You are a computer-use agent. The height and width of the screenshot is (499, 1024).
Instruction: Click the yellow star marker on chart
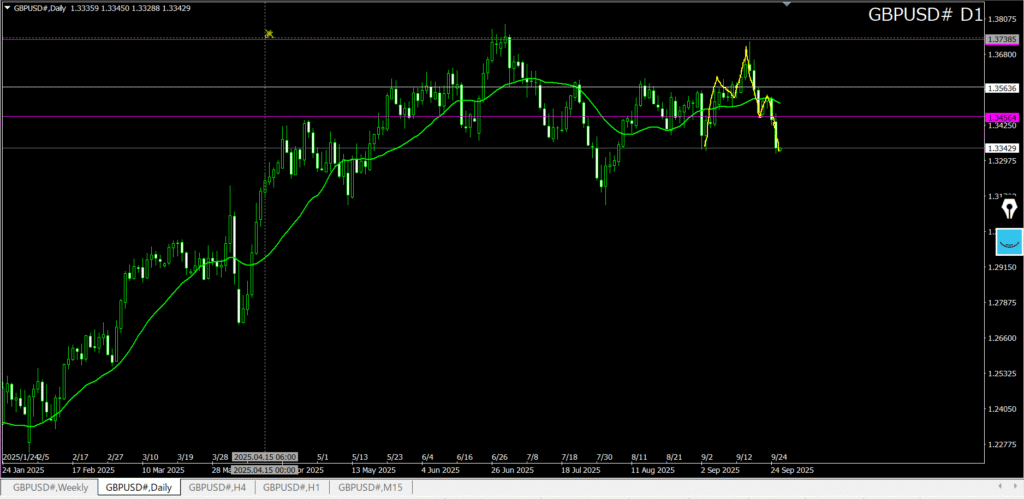[269, 34]
